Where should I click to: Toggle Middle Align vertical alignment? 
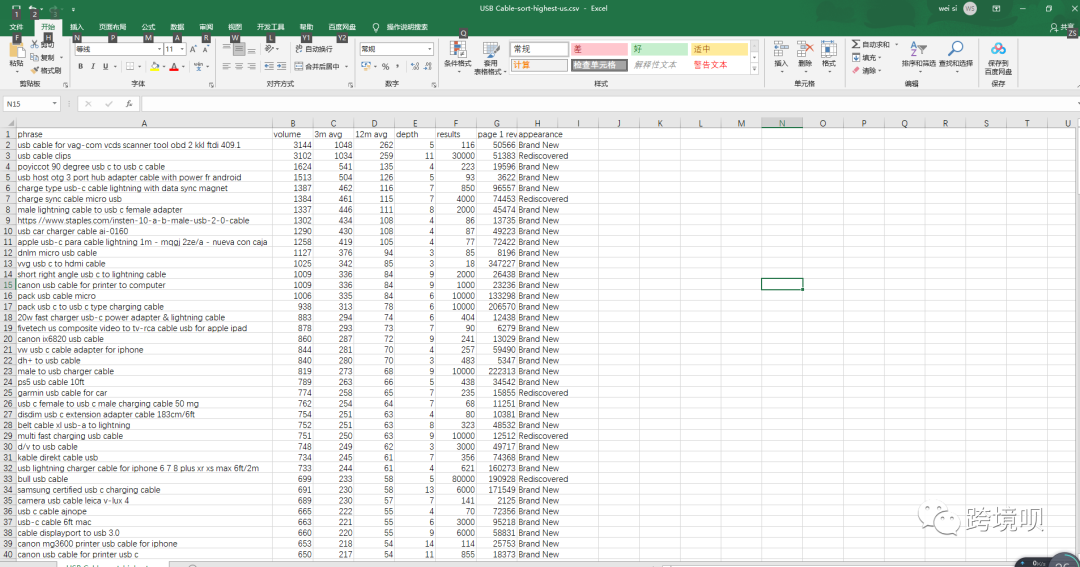tap(239, 49)
